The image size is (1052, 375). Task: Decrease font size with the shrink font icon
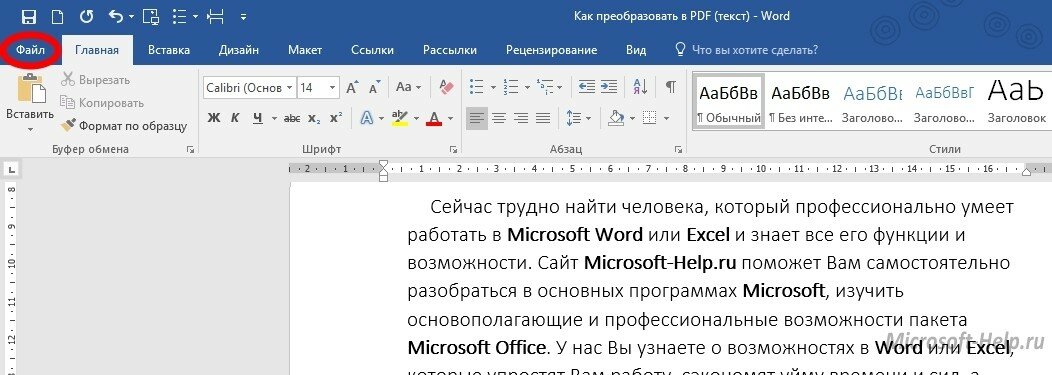pyautogui.click(x=375, y=87)
